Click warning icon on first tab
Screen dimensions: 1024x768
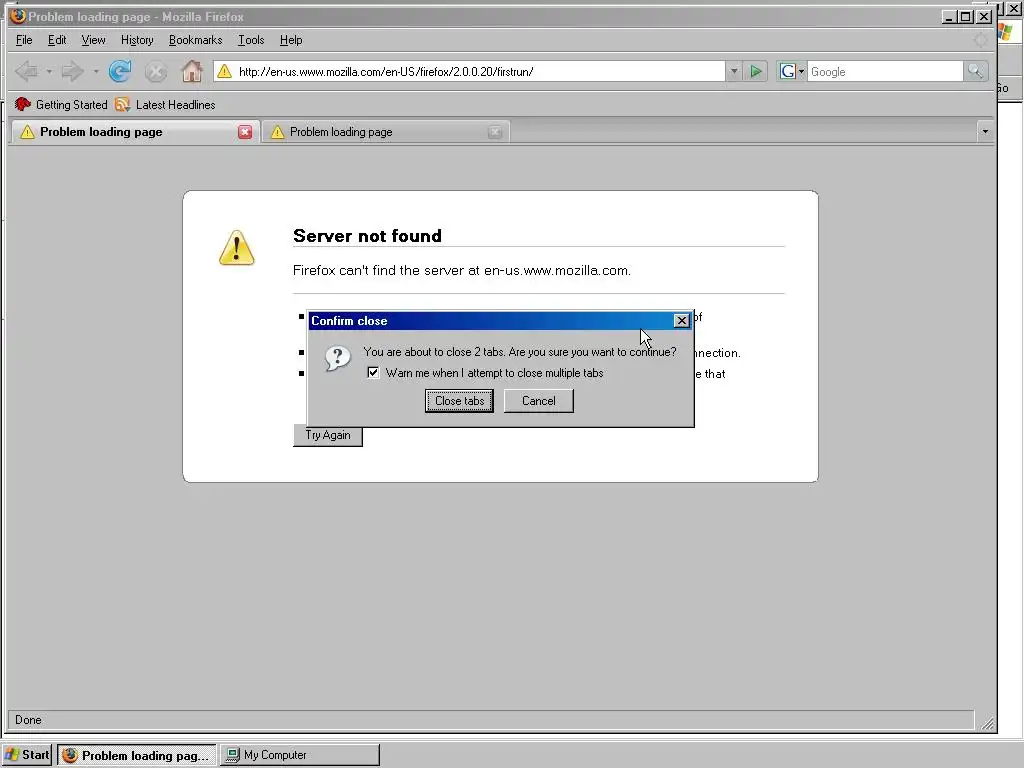(27, 132)
